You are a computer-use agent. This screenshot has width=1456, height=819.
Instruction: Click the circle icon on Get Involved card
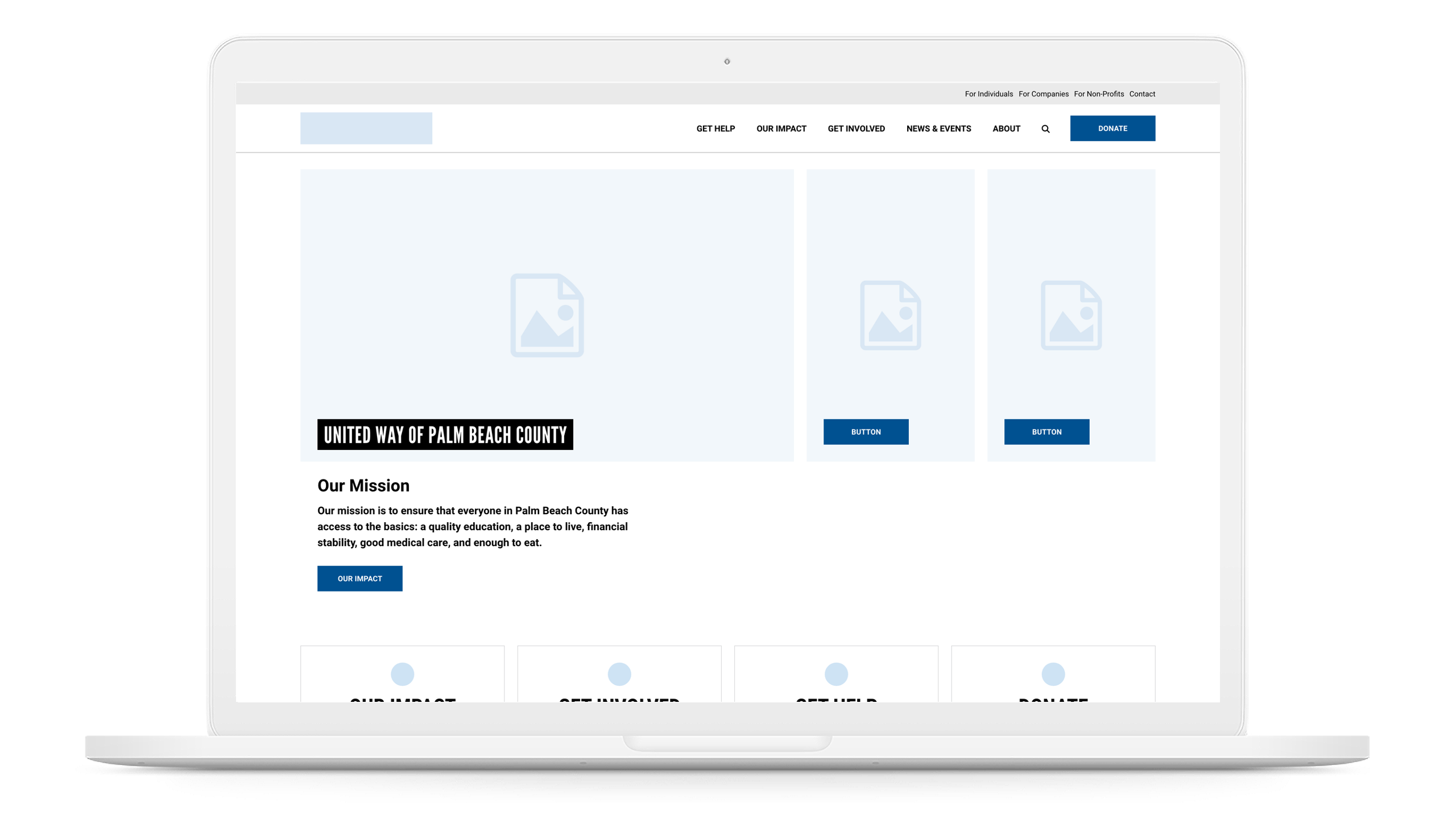click(619, 674)
